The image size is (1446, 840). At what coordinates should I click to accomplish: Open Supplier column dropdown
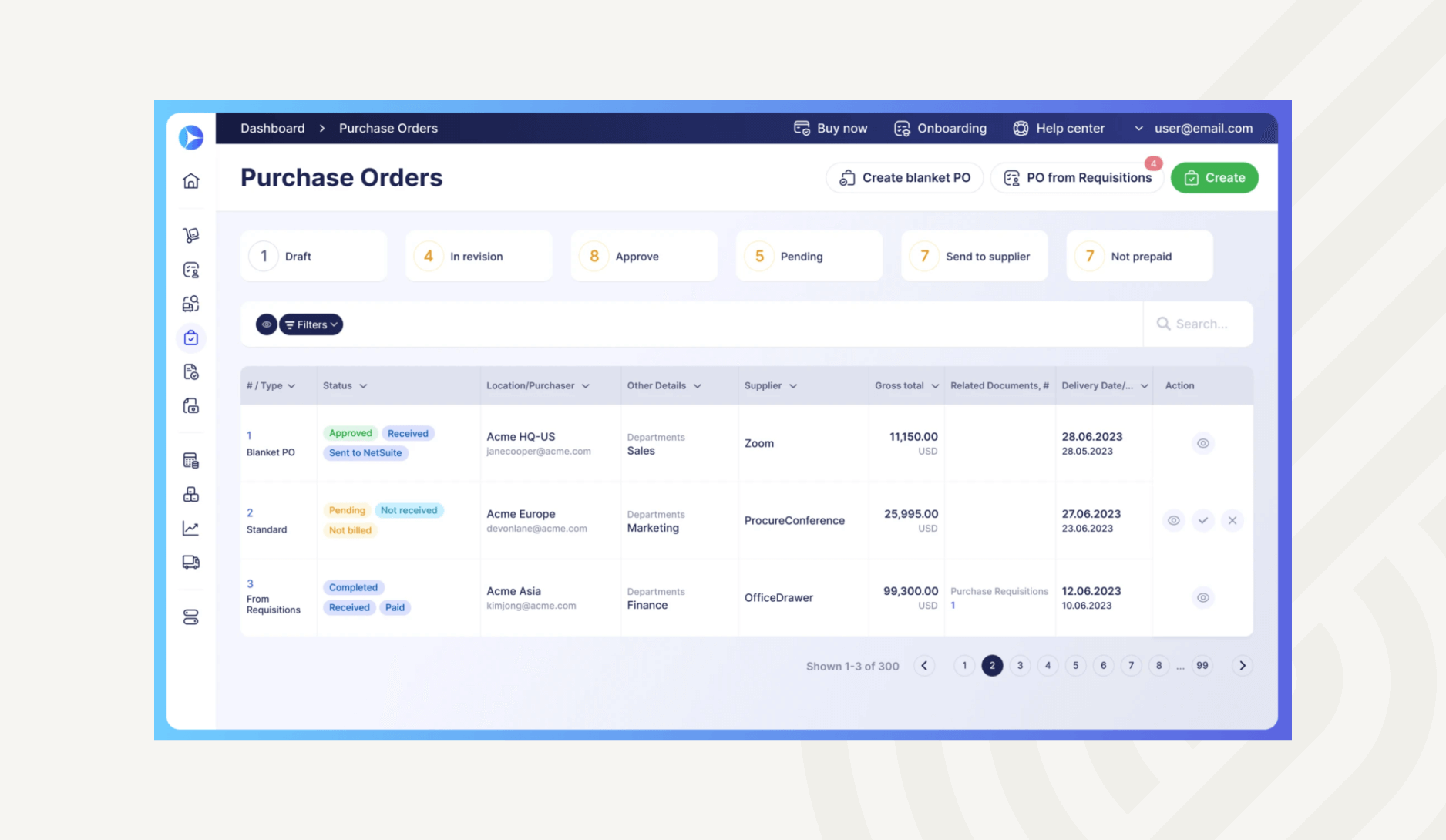793,386
